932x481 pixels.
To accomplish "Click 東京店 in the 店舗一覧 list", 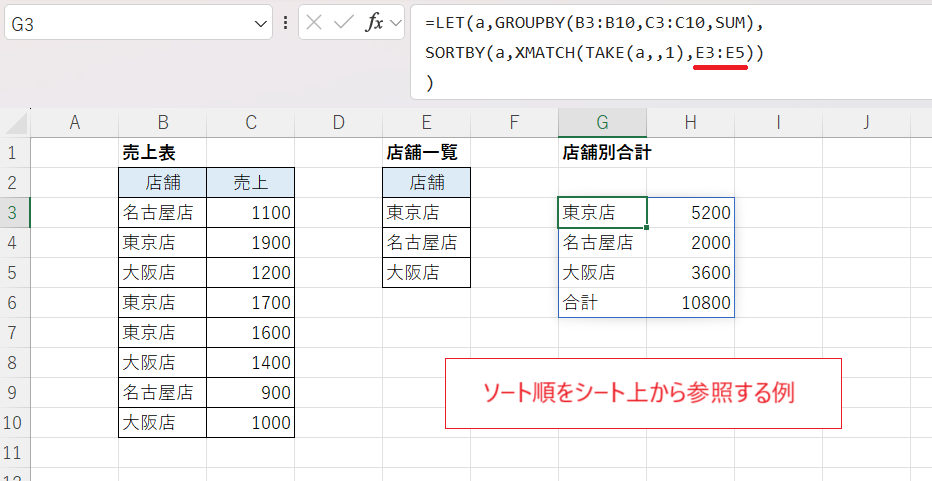I will (427, 213).
